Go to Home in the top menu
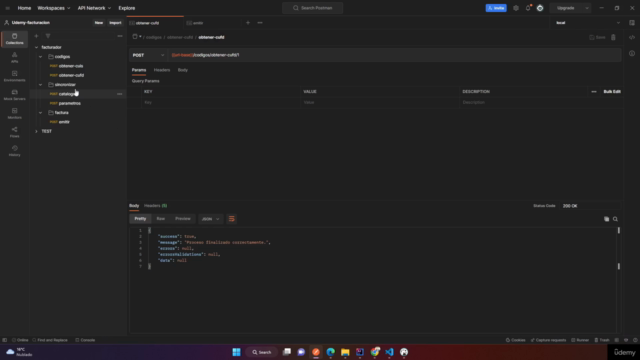Screen dimensions: 640x360 pos(24,8)
